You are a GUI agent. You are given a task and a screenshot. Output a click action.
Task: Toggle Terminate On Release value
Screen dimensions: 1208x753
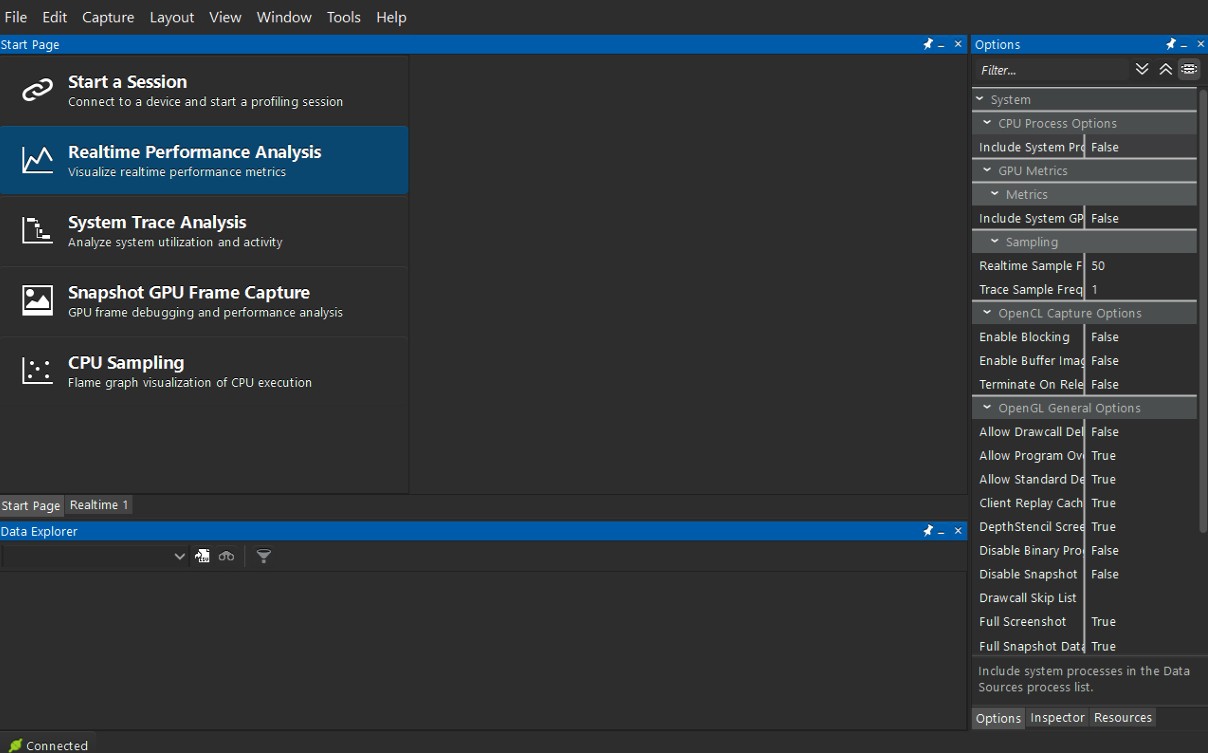(x=1141, y=384)
